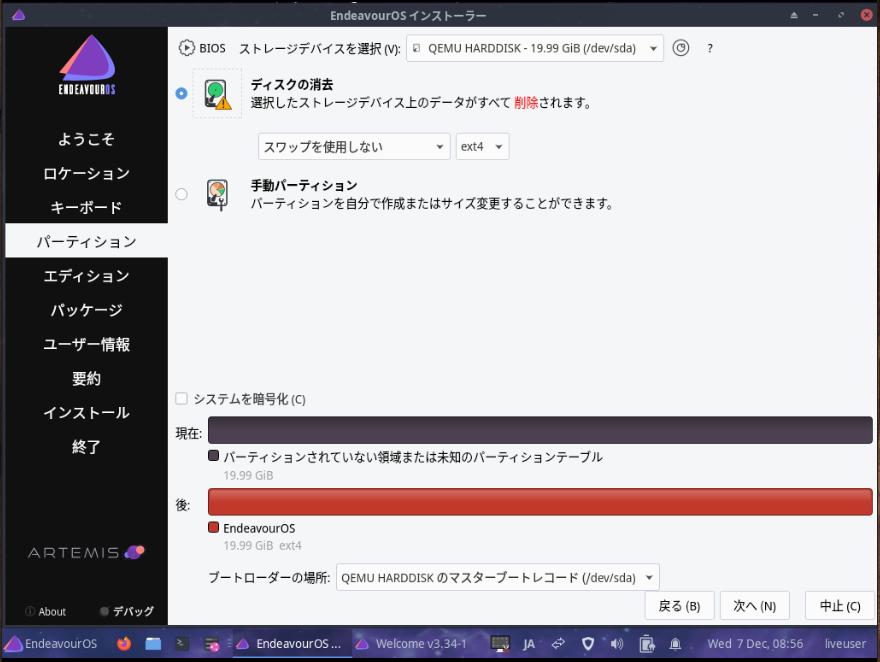This screenshot has height=662, width=880.
Task: Click the network connection tray icon
Action: (x=558, y=643)
